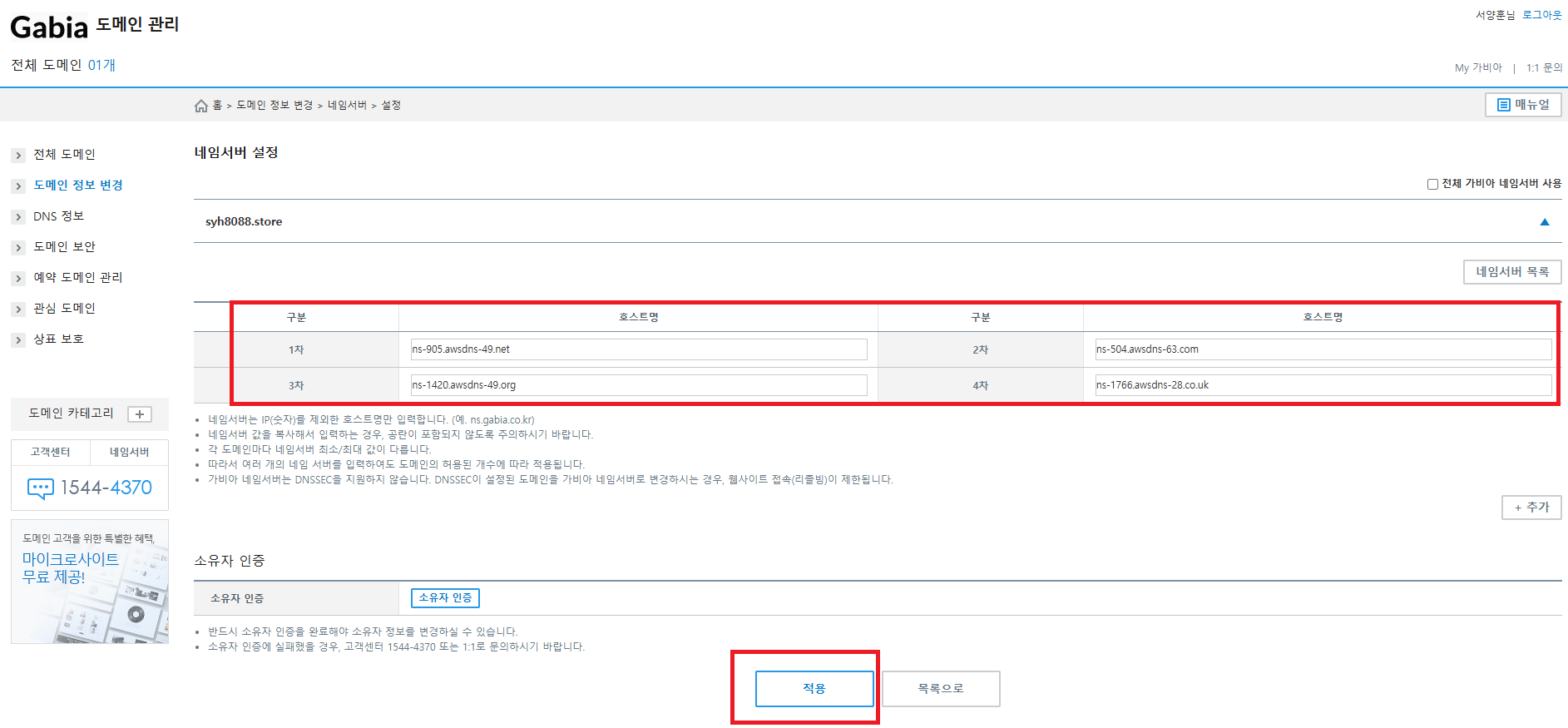Click 마이크로사이트 무료 제공 banner

click(90, 582)
